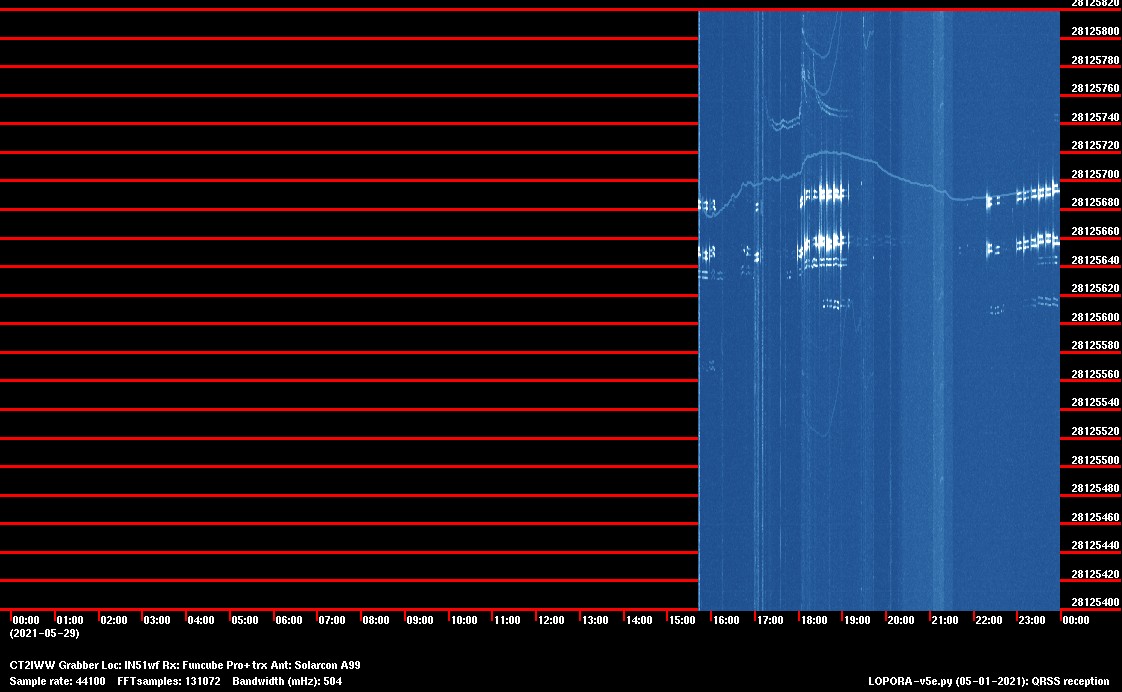
Task: Click the 23:00 time axis label
Action: pos(1032,620)
